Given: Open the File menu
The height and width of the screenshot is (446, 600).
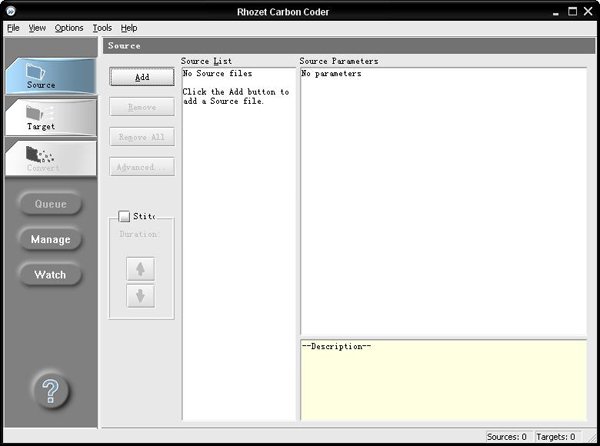Looking at the screenshot, I should click(x=13, y=28).
